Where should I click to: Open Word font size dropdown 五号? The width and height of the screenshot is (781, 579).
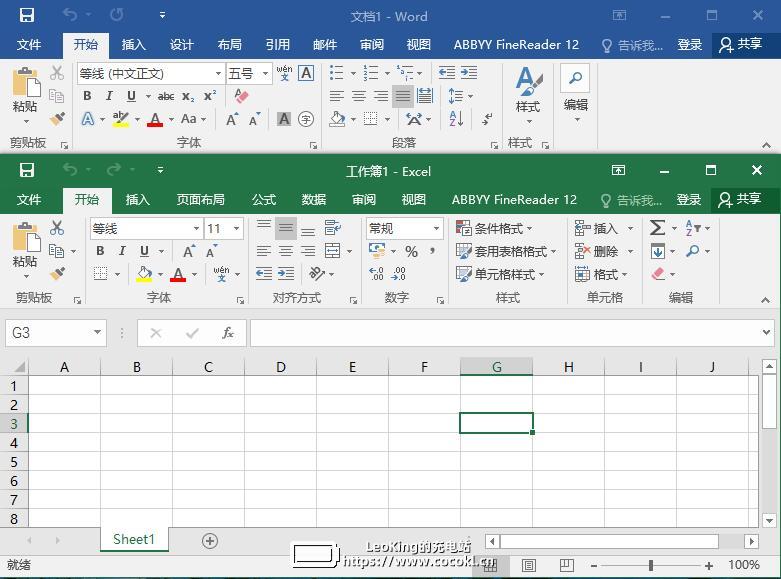(265, 74)
